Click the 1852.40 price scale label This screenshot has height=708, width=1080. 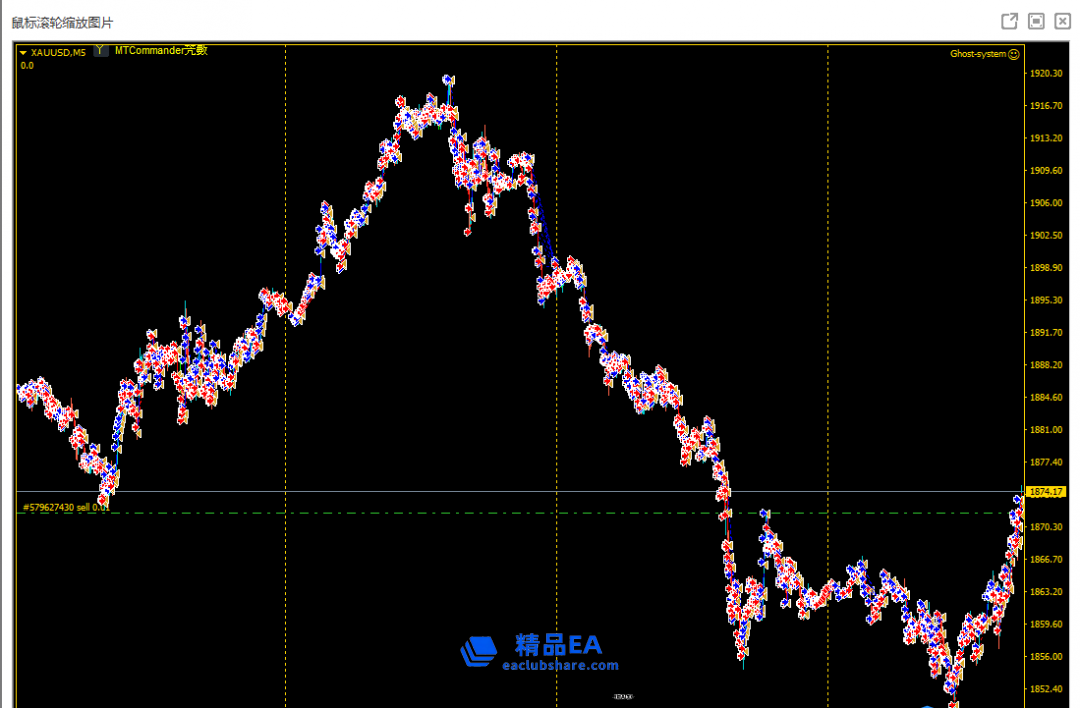(x=1045, y=689)
